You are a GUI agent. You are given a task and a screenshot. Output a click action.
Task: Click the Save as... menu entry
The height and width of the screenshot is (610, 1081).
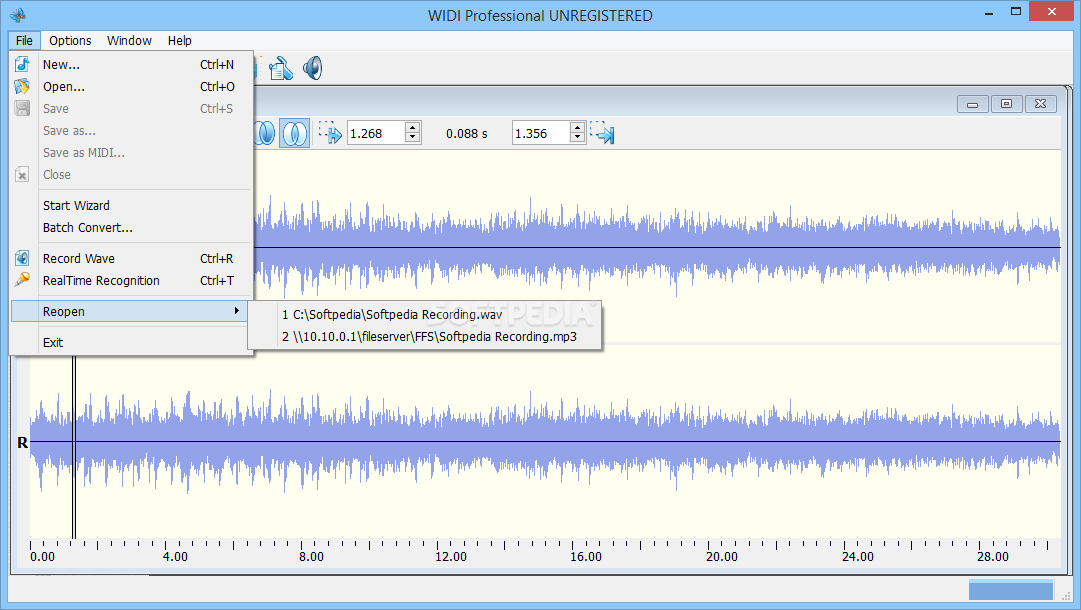132,131
